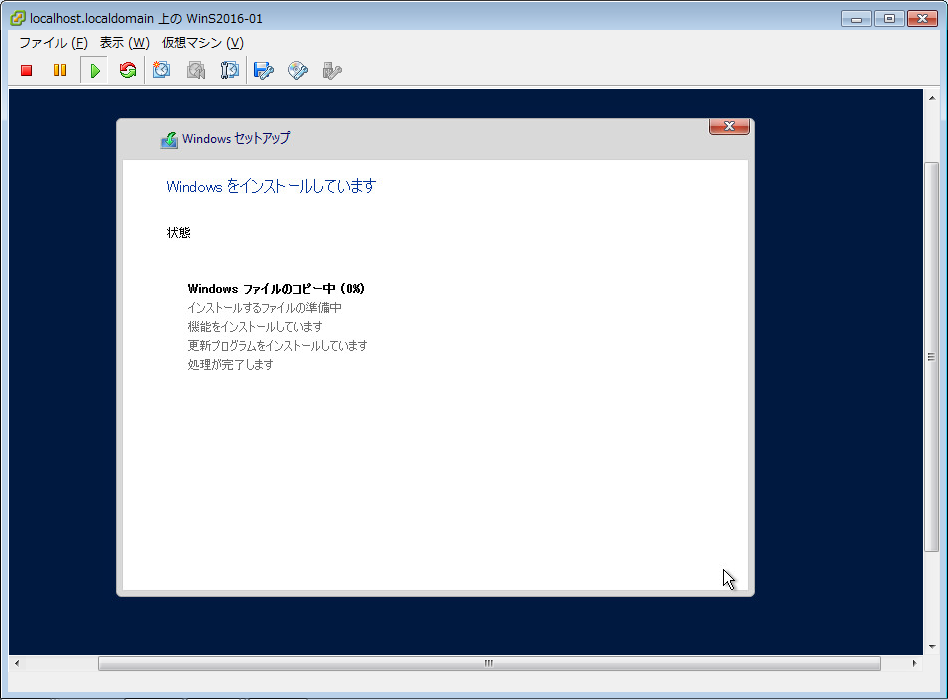Click the vertical scrollbar thumb
This screenshot has height=700, width=948.
pos(931,357)
